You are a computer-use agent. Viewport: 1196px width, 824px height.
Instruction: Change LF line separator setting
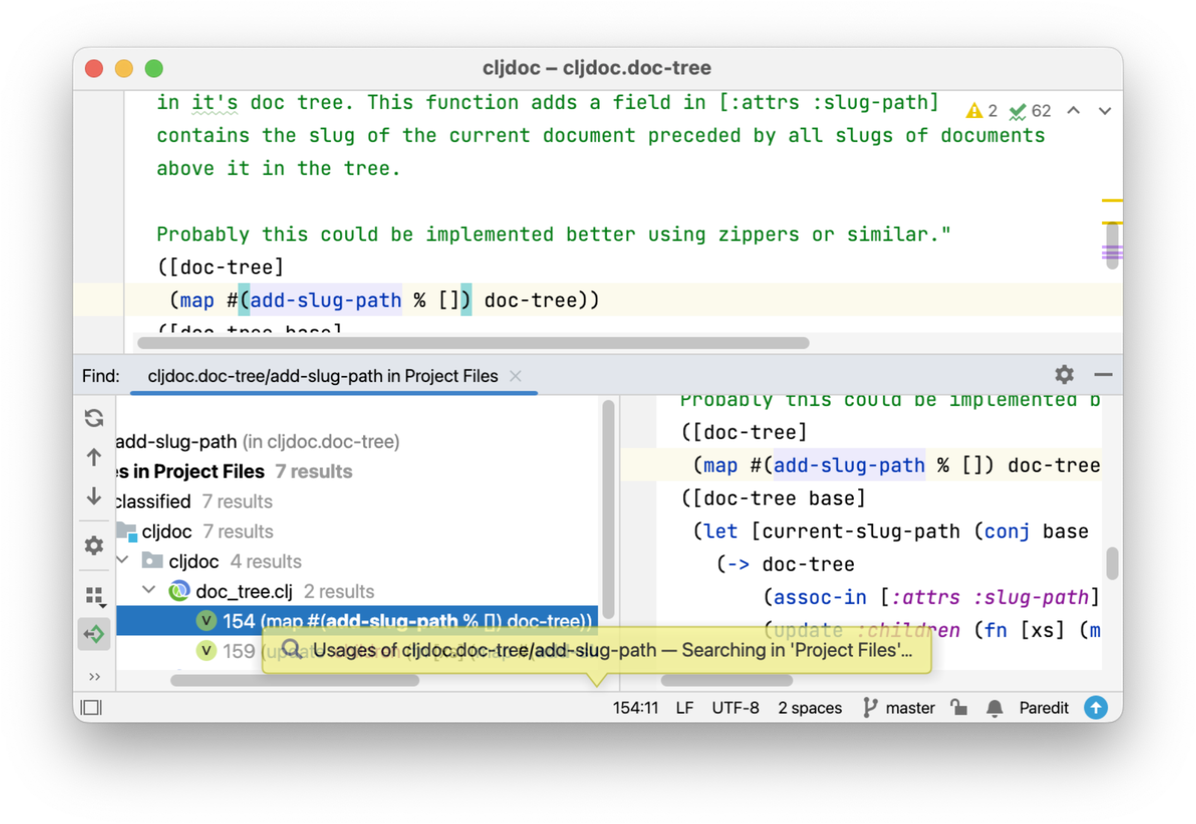[684, 708]
